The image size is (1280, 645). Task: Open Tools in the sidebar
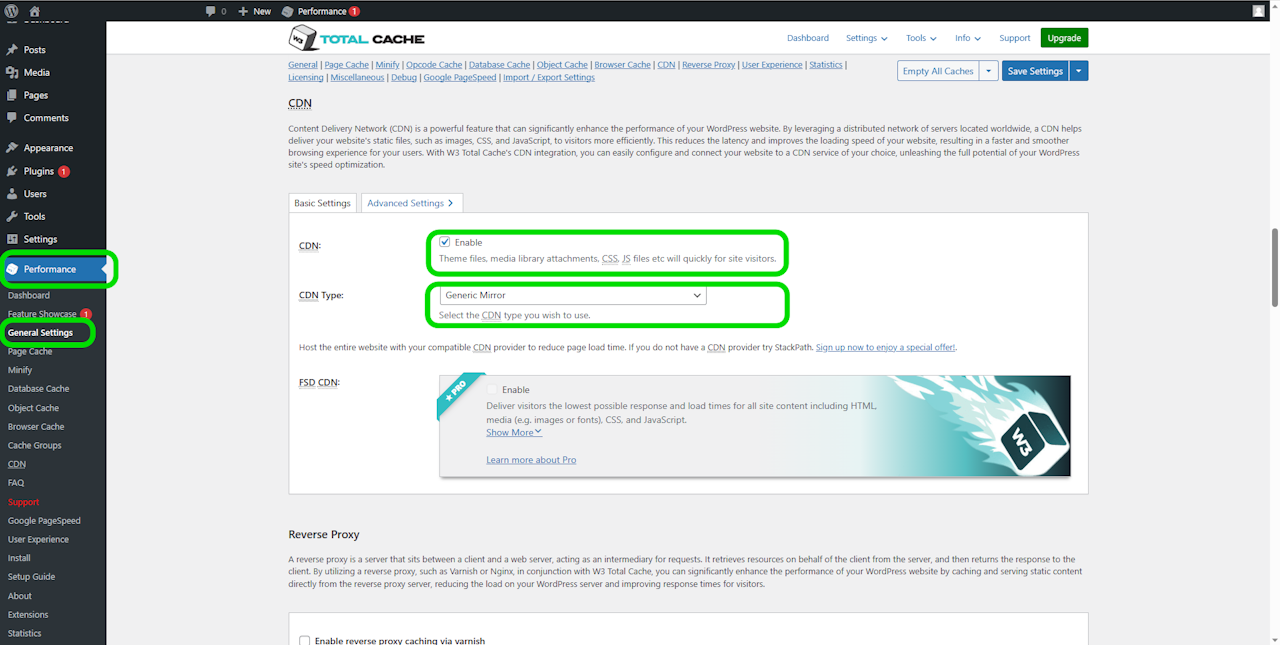(34, 216)
